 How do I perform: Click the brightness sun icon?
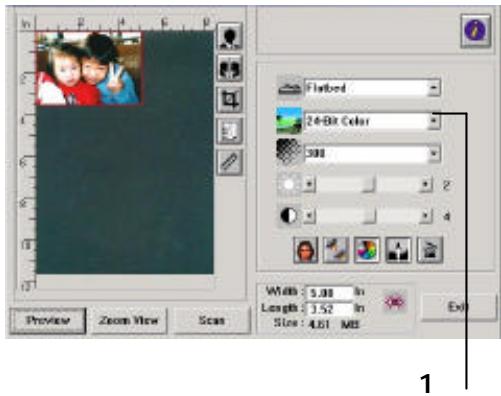(289, 184)
